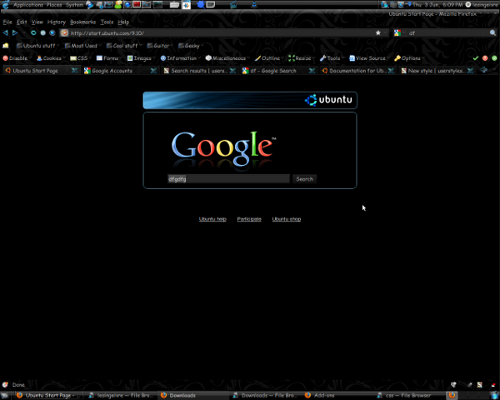Click the clock showing 6:09 PM
500x400 pixels.
[437, 5]
